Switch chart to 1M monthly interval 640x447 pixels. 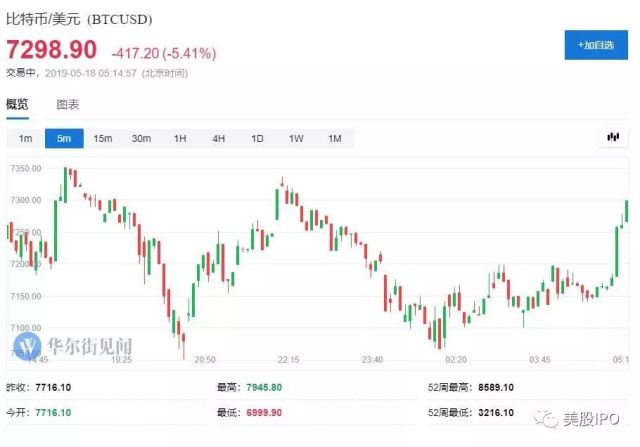click(335, 138)
